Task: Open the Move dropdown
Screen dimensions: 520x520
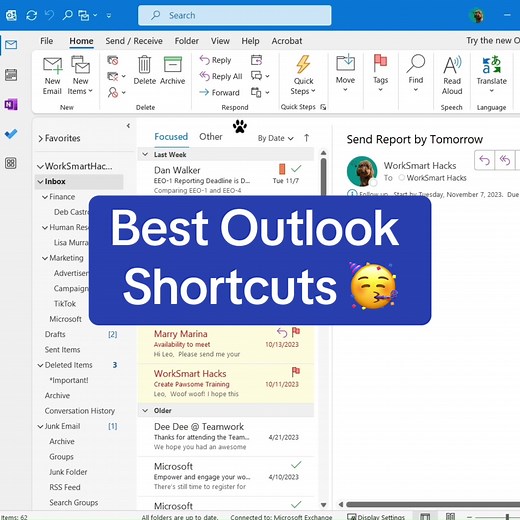Action: pos(345,74)
